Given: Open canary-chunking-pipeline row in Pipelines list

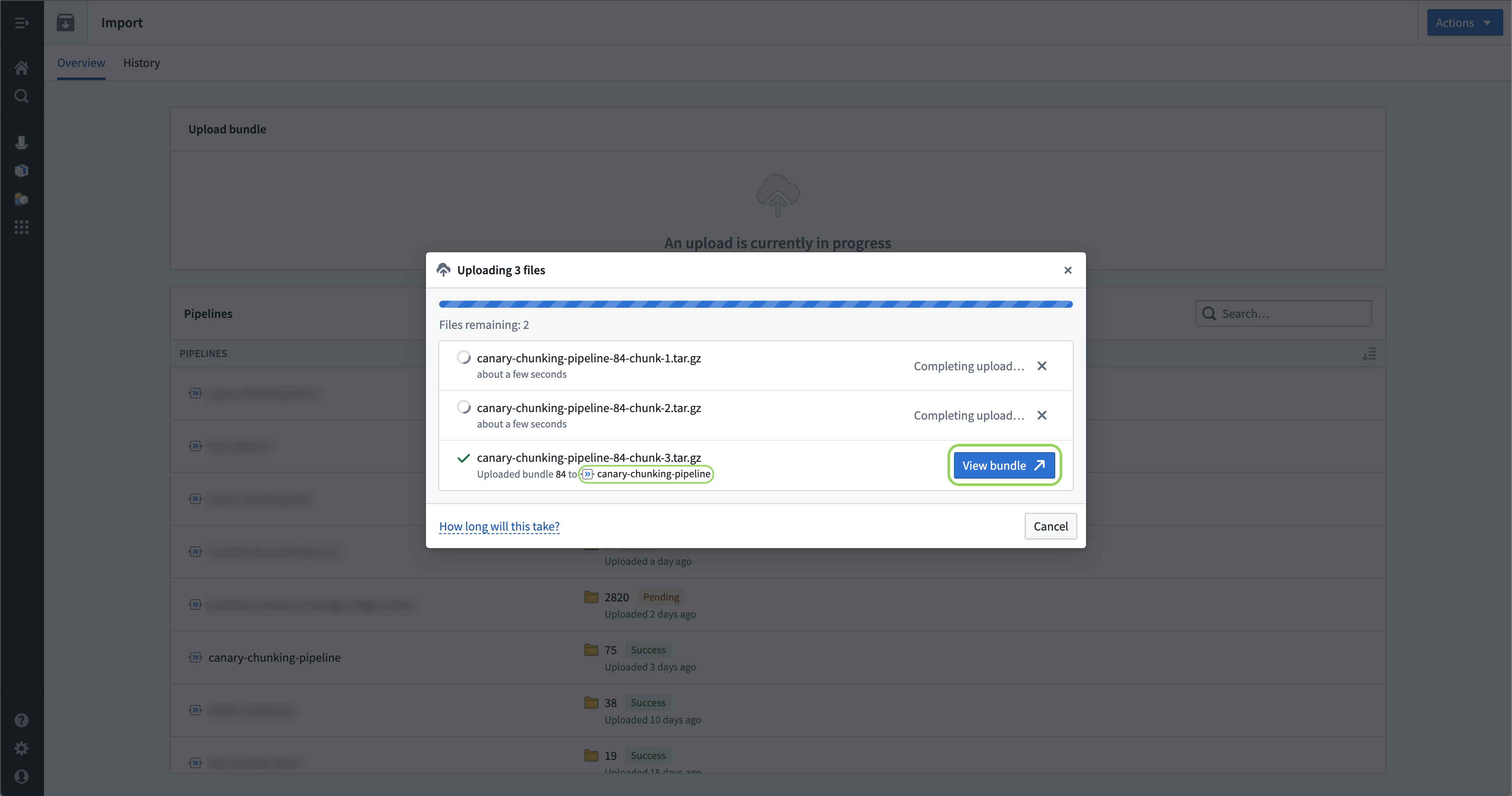Looking at the screenshot, I should [777, 657].
